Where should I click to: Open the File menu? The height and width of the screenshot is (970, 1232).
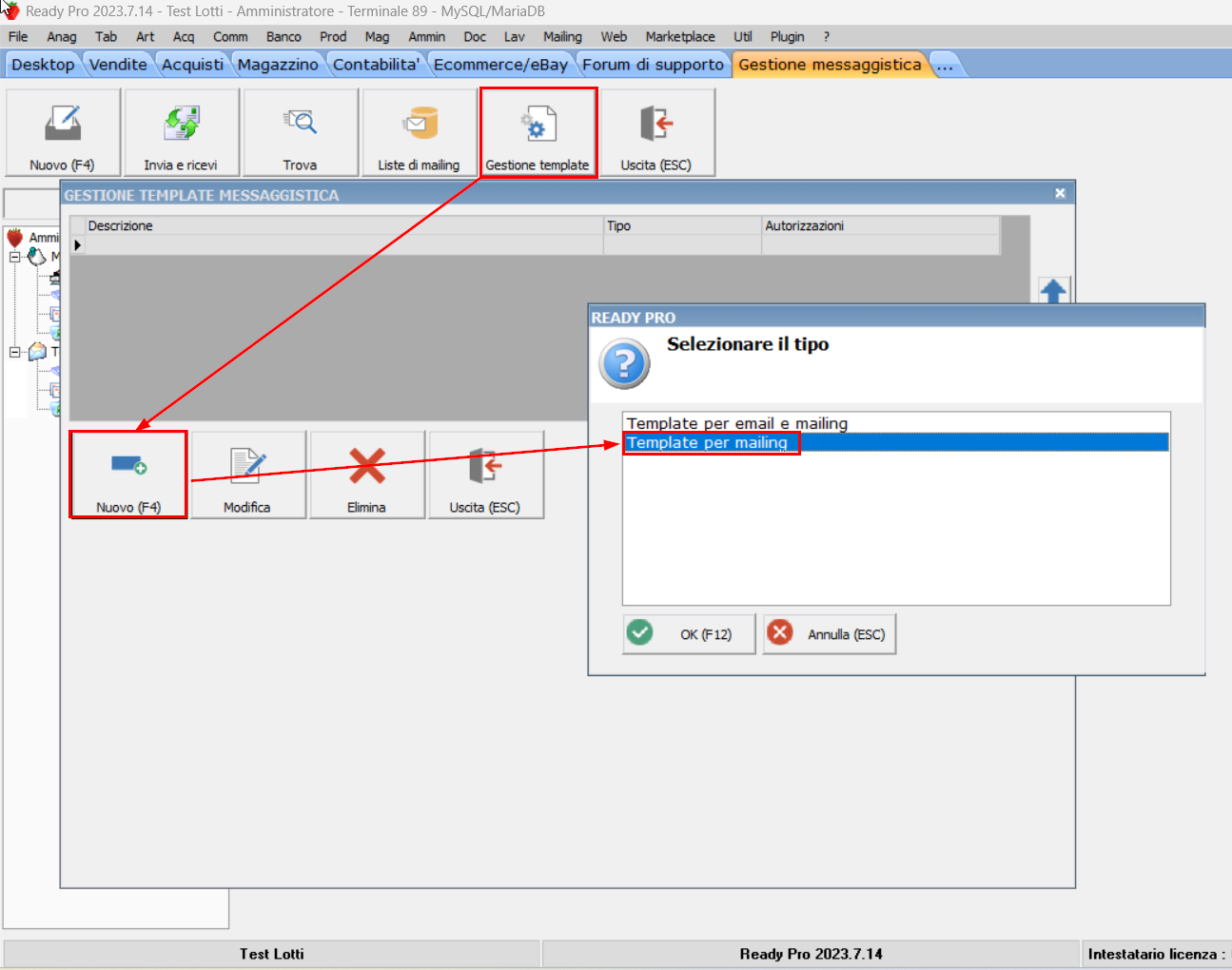click(18, 37)
